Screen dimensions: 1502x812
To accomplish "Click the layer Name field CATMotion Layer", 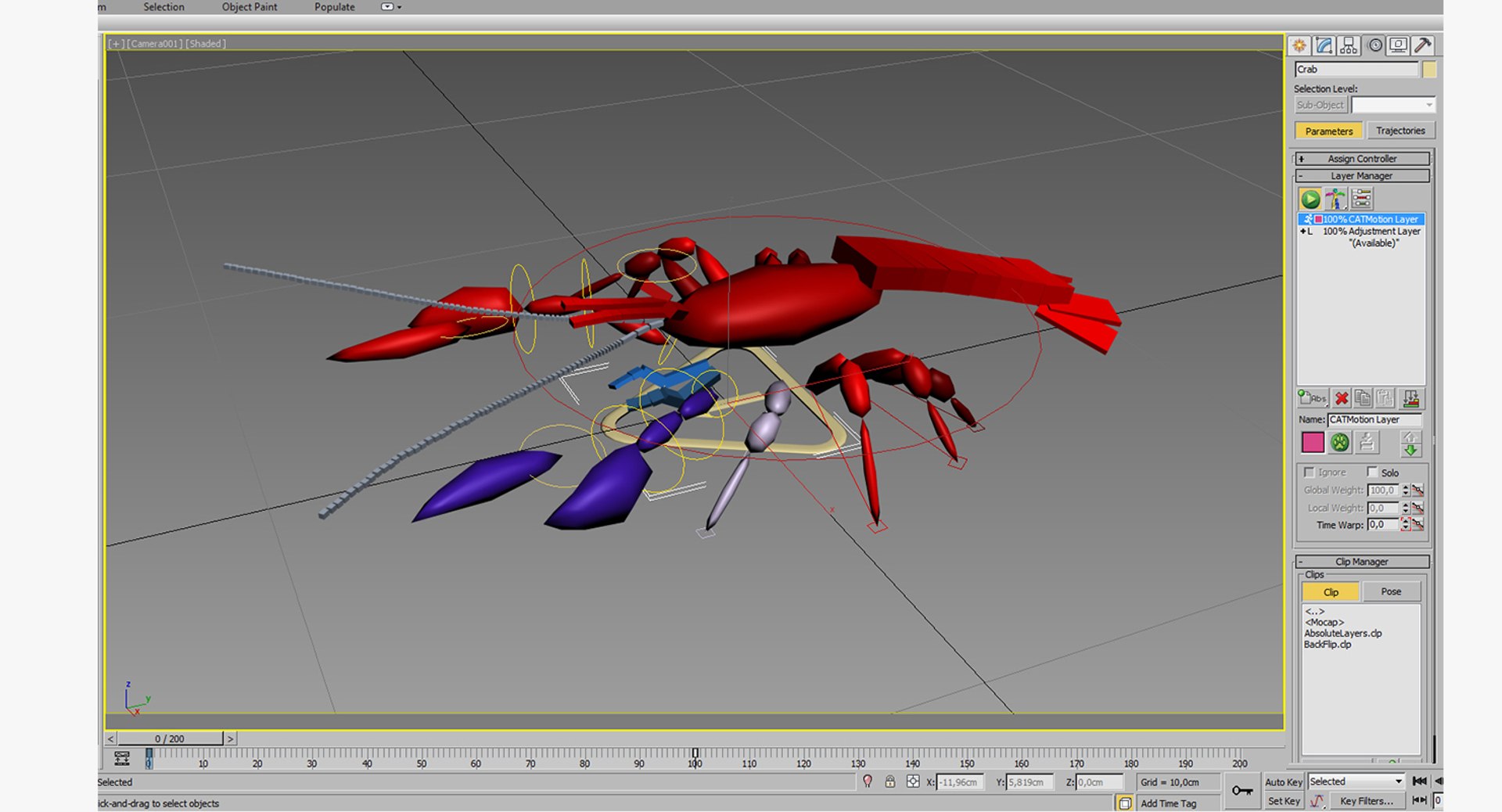I will point(1374,420).
